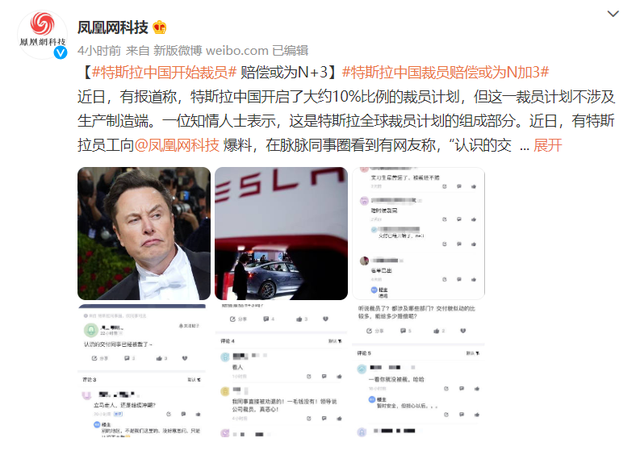Open the Elon Musk photo thumbnail
This screenshot has height=455, width=640.
144,233
